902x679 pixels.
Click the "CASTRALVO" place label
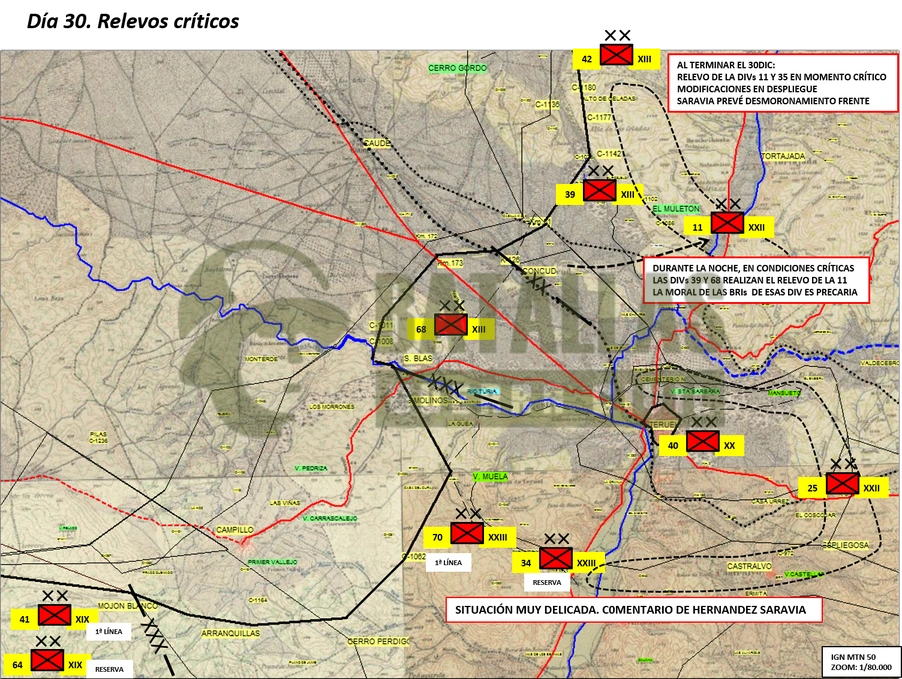coord(749,566)
